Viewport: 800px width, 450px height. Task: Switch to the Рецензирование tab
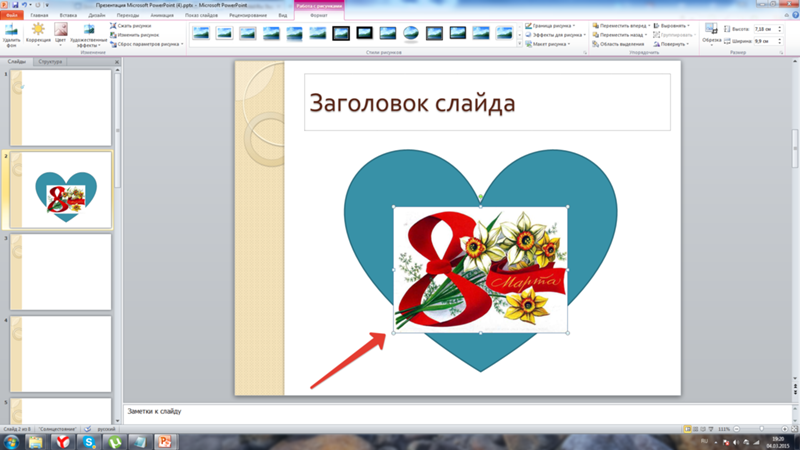tap(247, 15)
